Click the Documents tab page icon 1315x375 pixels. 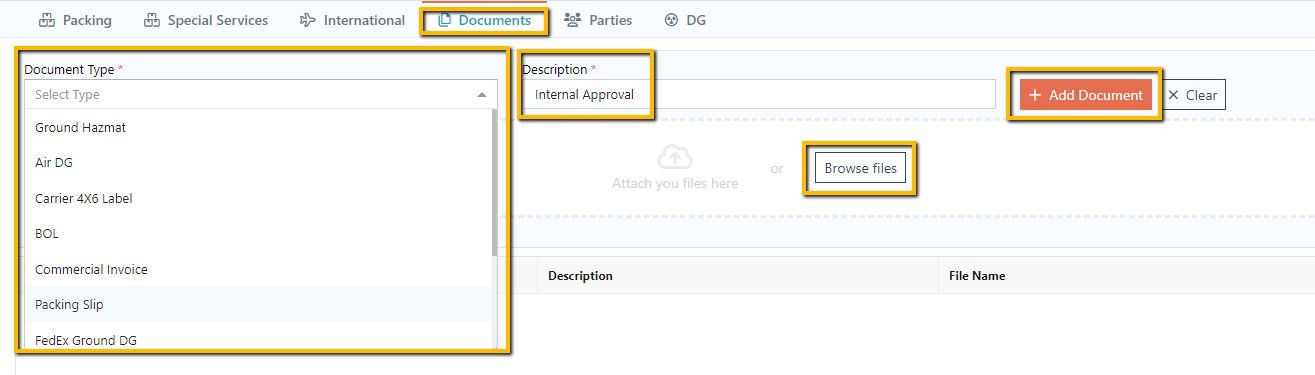coord(445,20)
